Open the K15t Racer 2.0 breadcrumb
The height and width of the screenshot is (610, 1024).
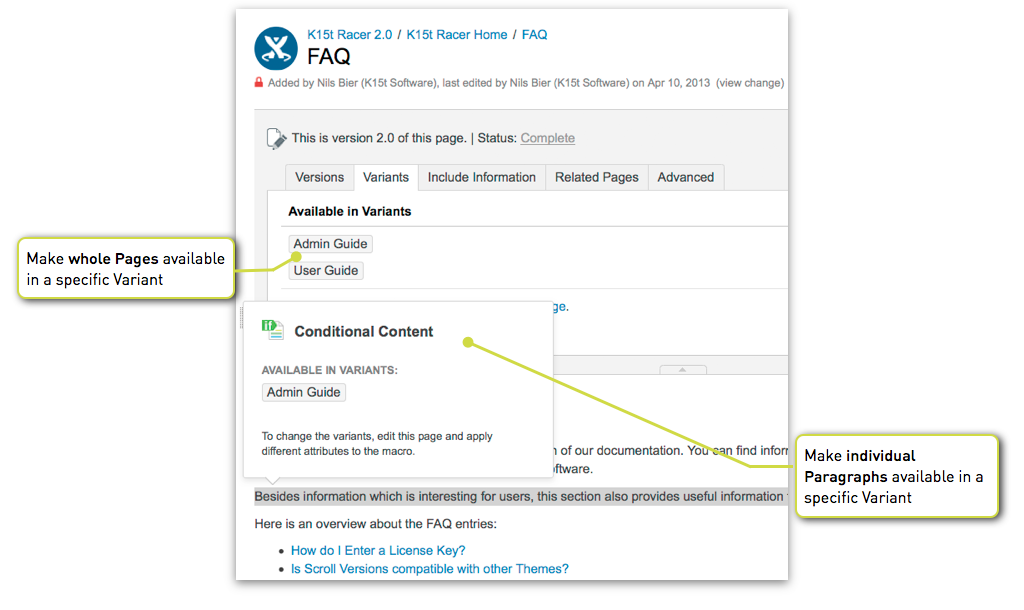tap(349, 35)
